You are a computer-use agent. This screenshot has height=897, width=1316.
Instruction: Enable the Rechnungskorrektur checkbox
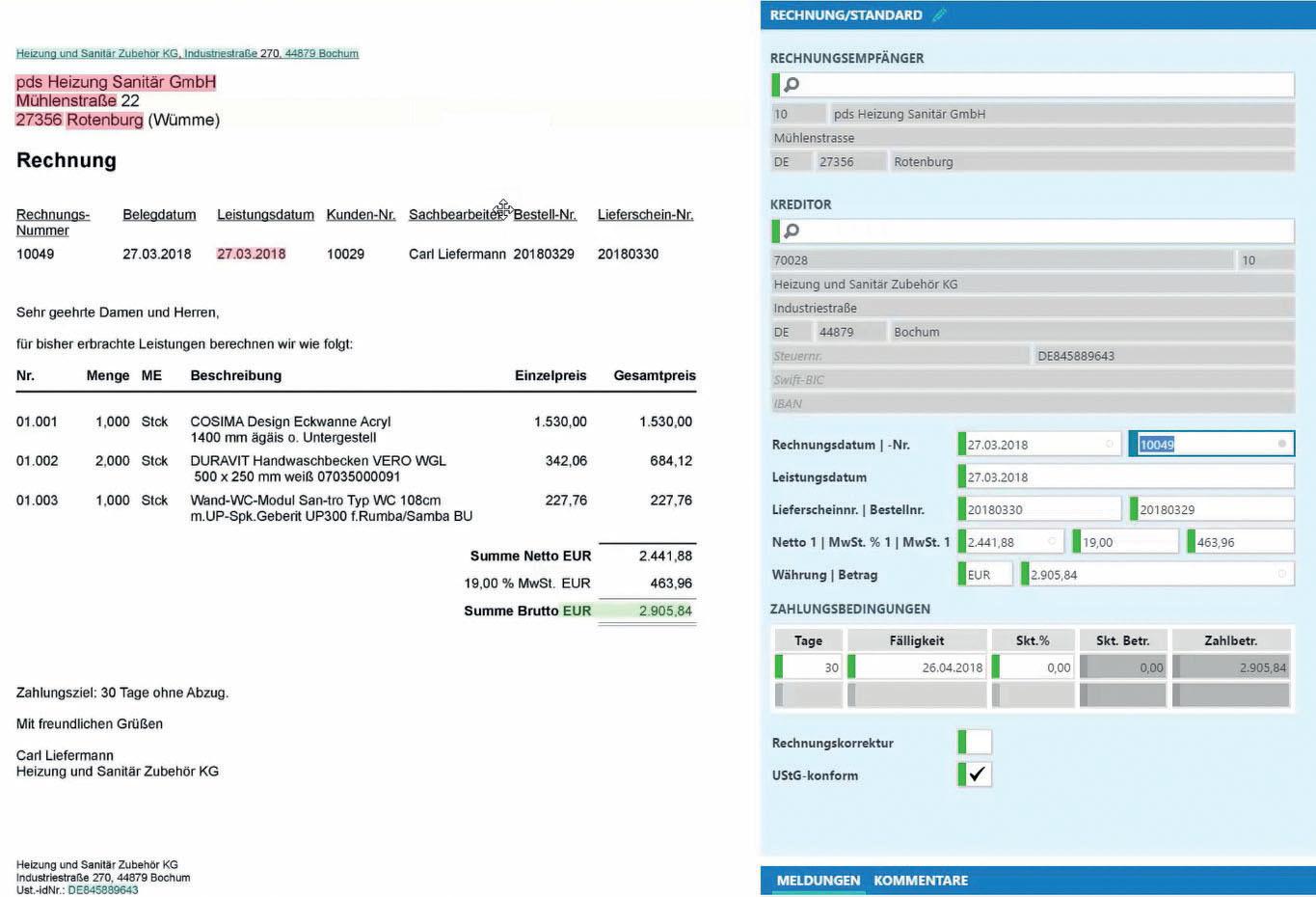tap(976, 742)
